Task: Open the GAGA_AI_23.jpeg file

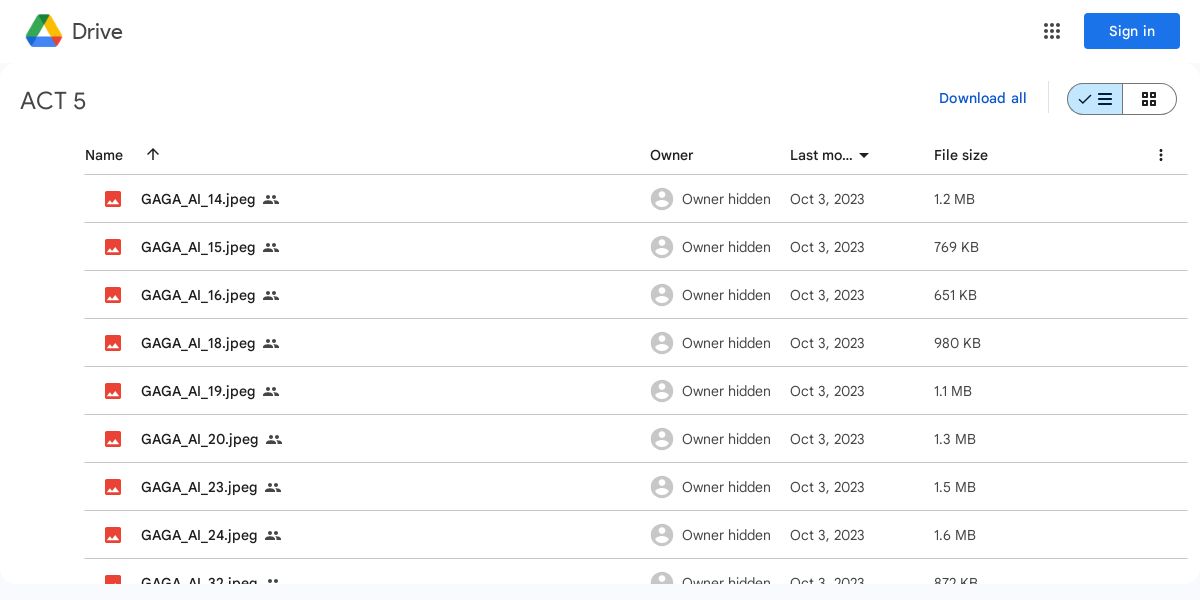Action: pyautogui.click(x=199, y=487)
